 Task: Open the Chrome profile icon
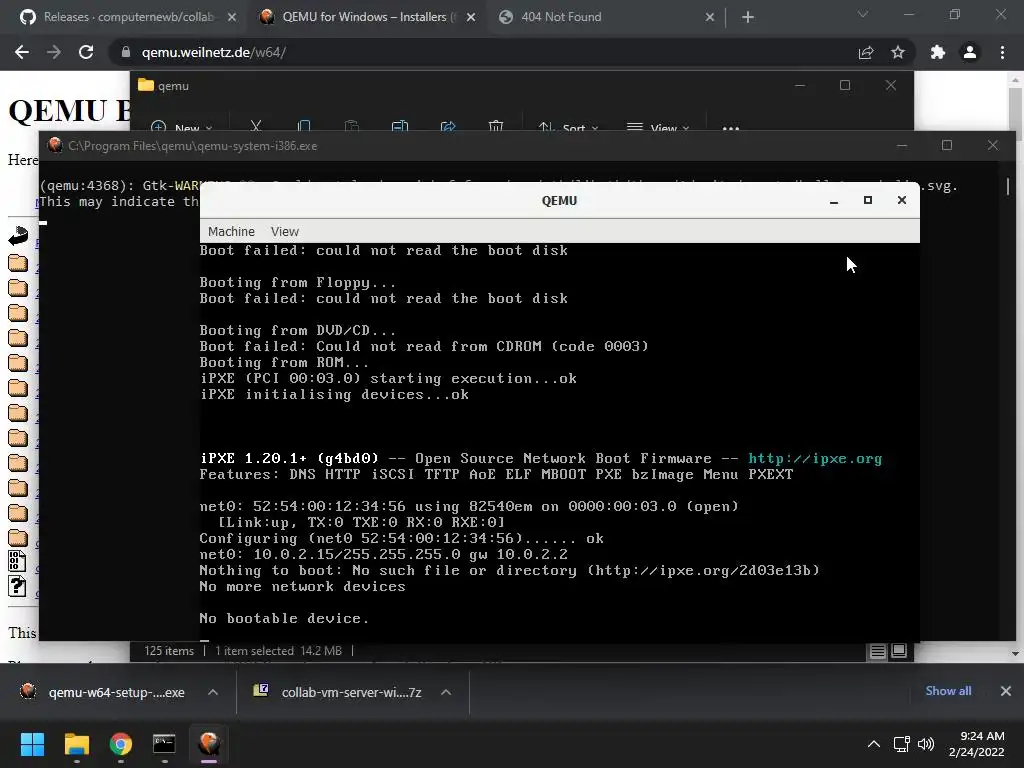pyautogui.click(x=970, y=52)
